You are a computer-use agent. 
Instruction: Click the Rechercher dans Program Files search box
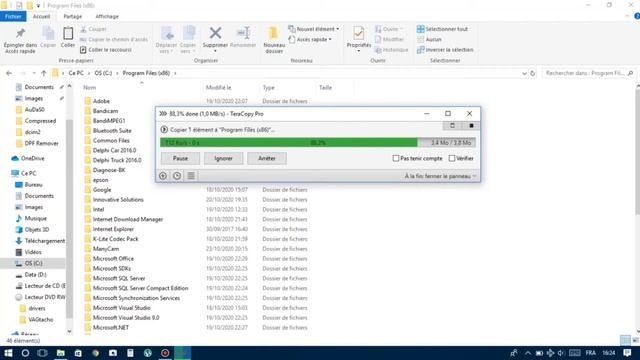point(589,73)
